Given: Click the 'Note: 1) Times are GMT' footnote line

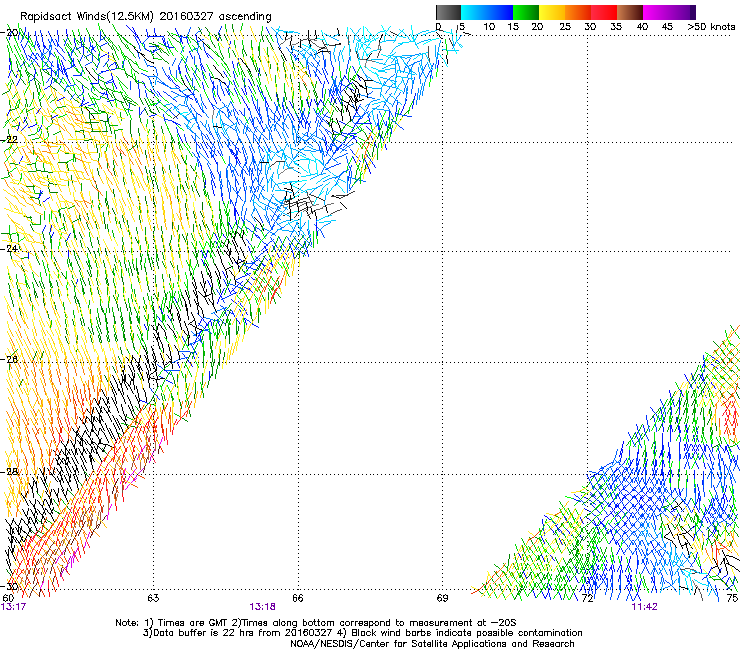Looking at the screenshot, I should click(316, 623).
